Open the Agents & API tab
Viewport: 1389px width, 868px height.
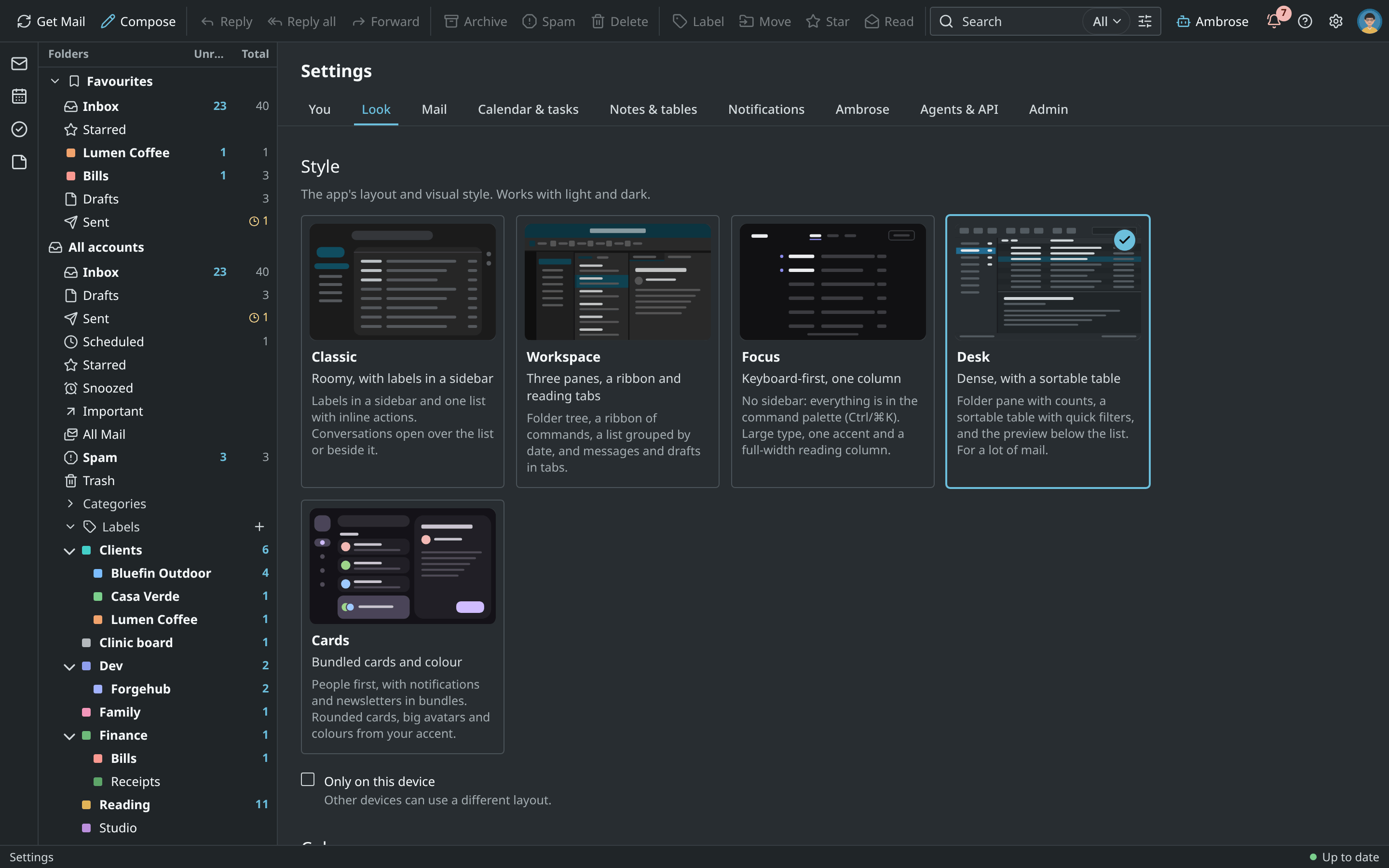[958, 109]
